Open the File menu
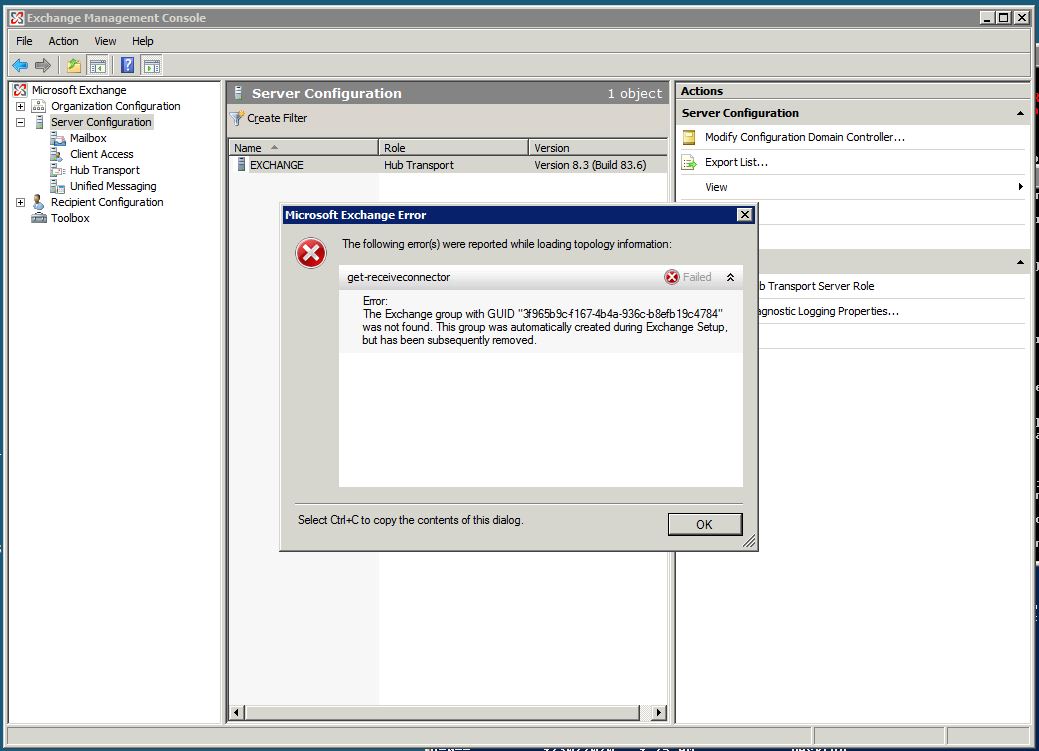The image size is (1039, 751). click(25, 41)
